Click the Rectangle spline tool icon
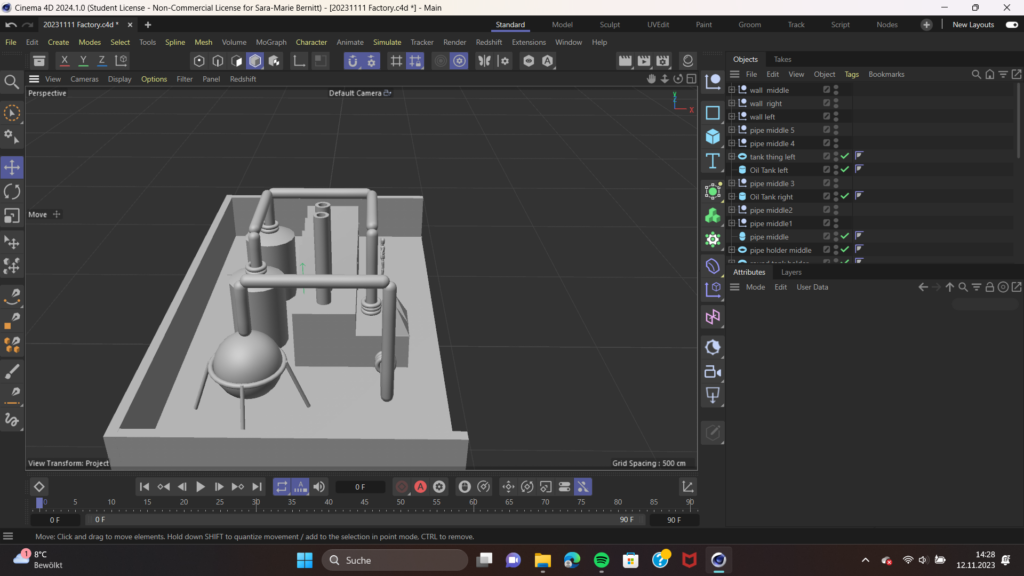1024x576 pixels. (713, 112)
